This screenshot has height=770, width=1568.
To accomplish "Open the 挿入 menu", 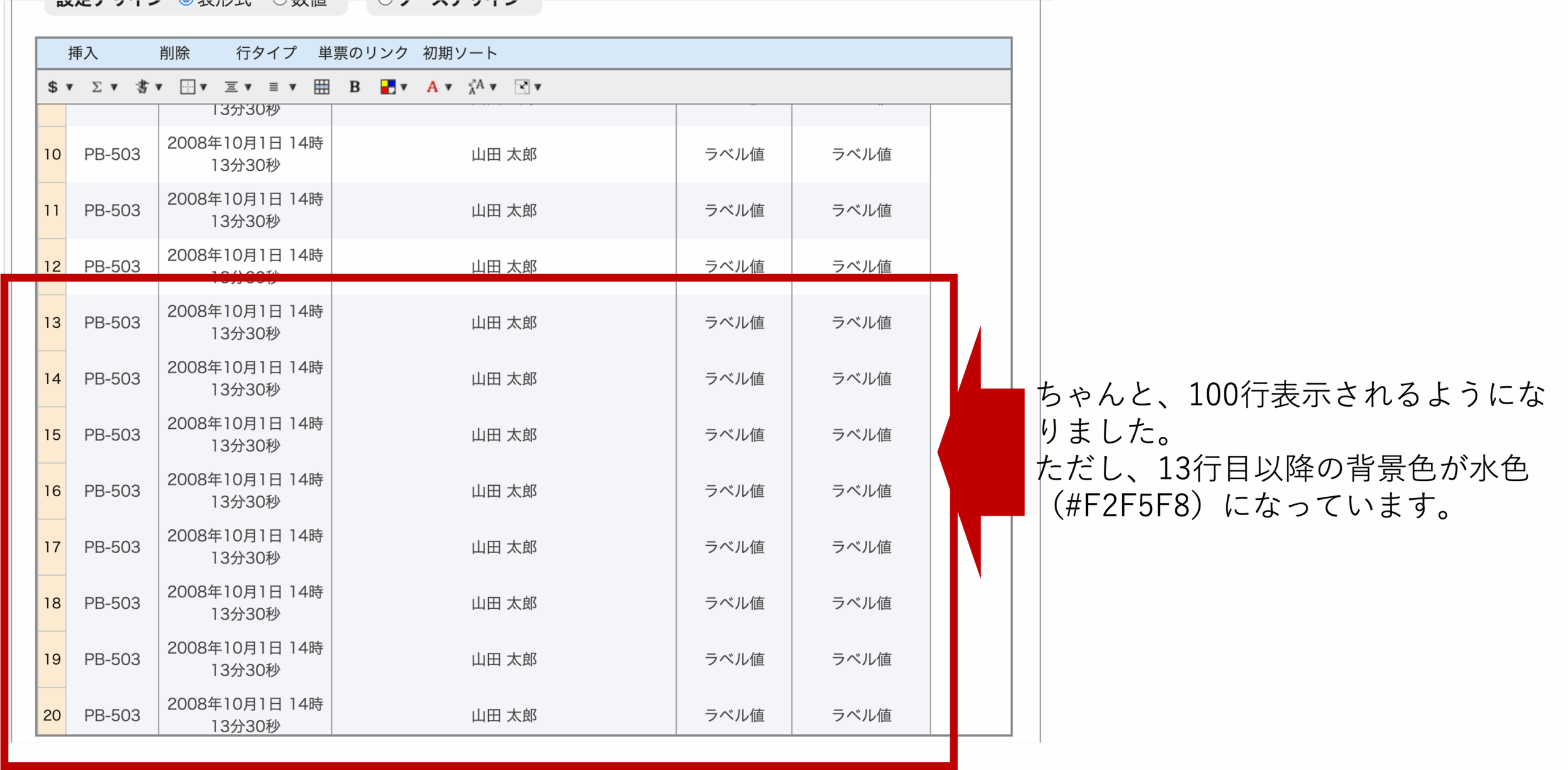I will [x=83, y=53].
